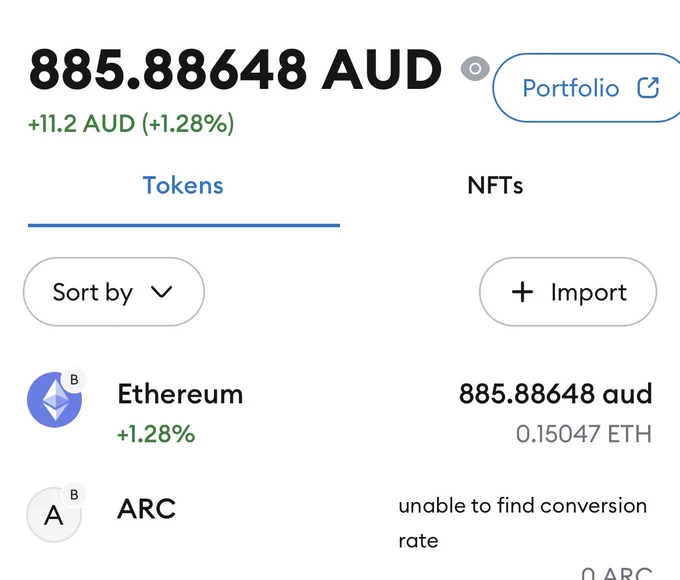Click the Import button
The width and height of the screenshot is (680, 580).
pyautogui.click(x=568, y=292)
